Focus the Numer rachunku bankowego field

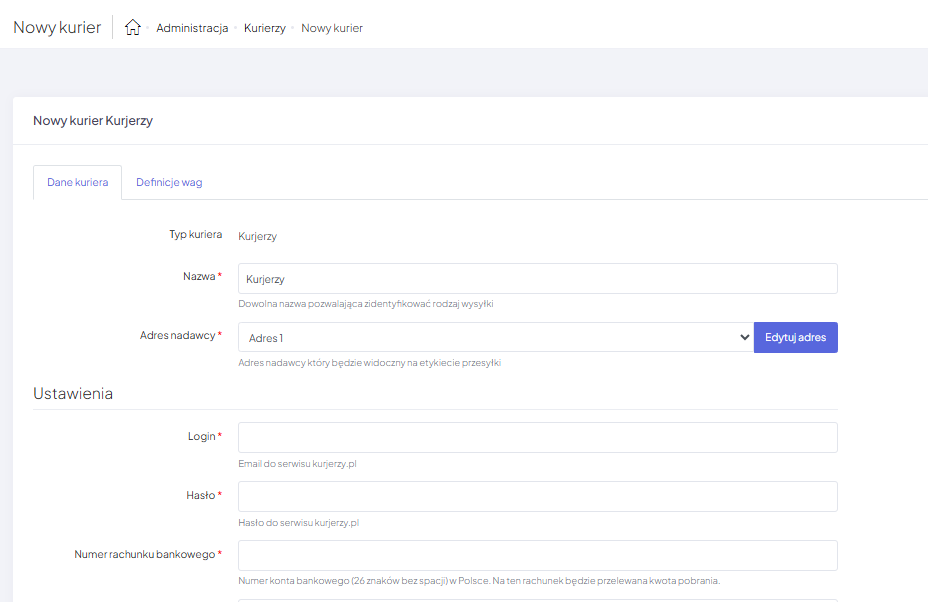537,555
